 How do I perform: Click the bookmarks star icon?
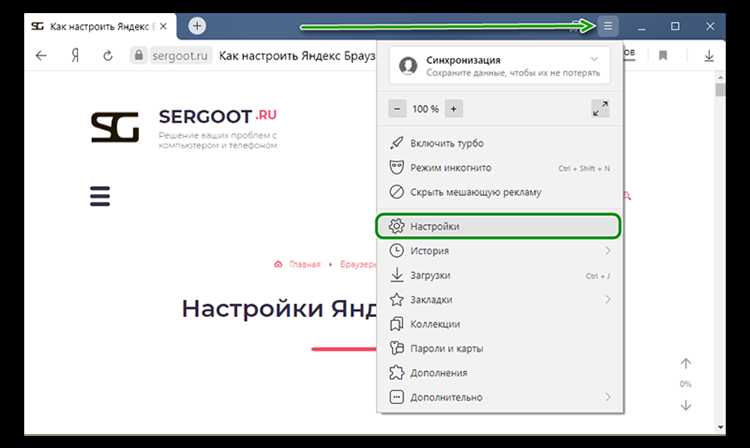tap(397, 300)
